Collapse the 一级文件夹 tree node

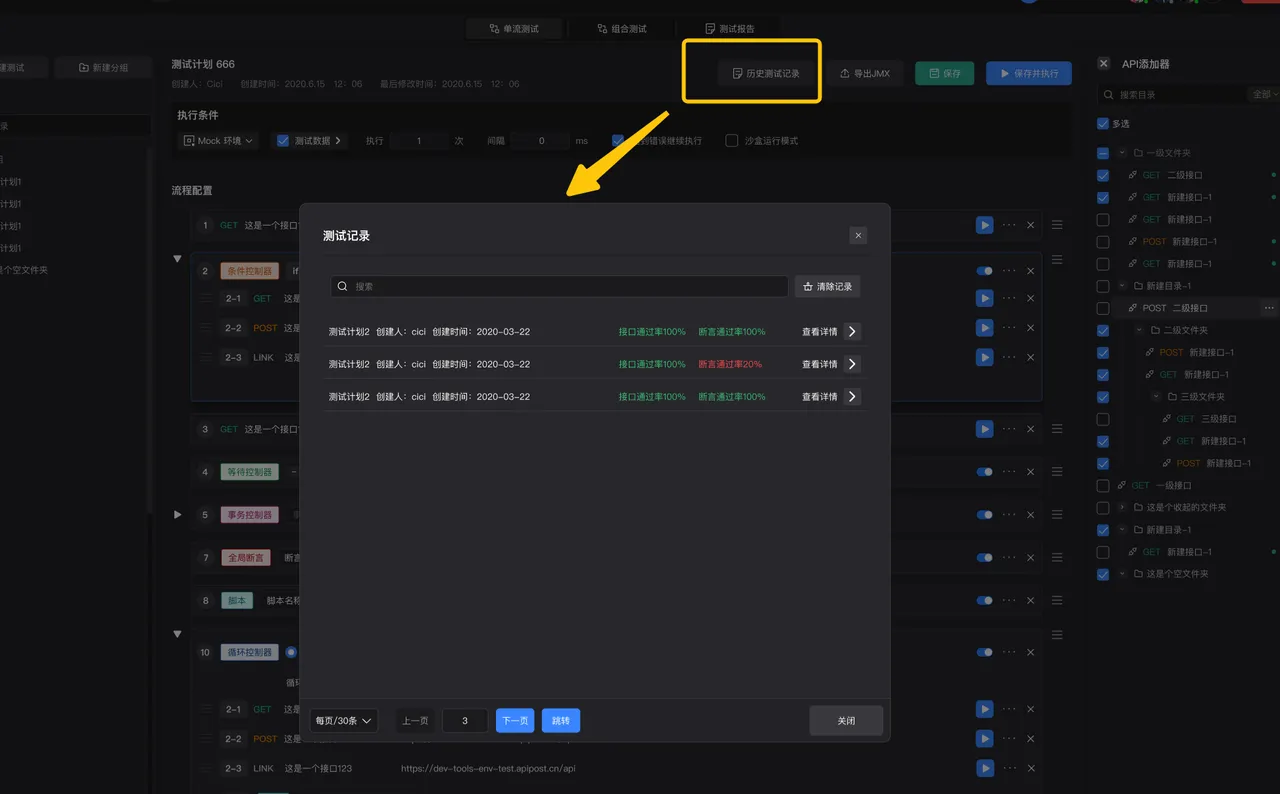pos(1122,153)
